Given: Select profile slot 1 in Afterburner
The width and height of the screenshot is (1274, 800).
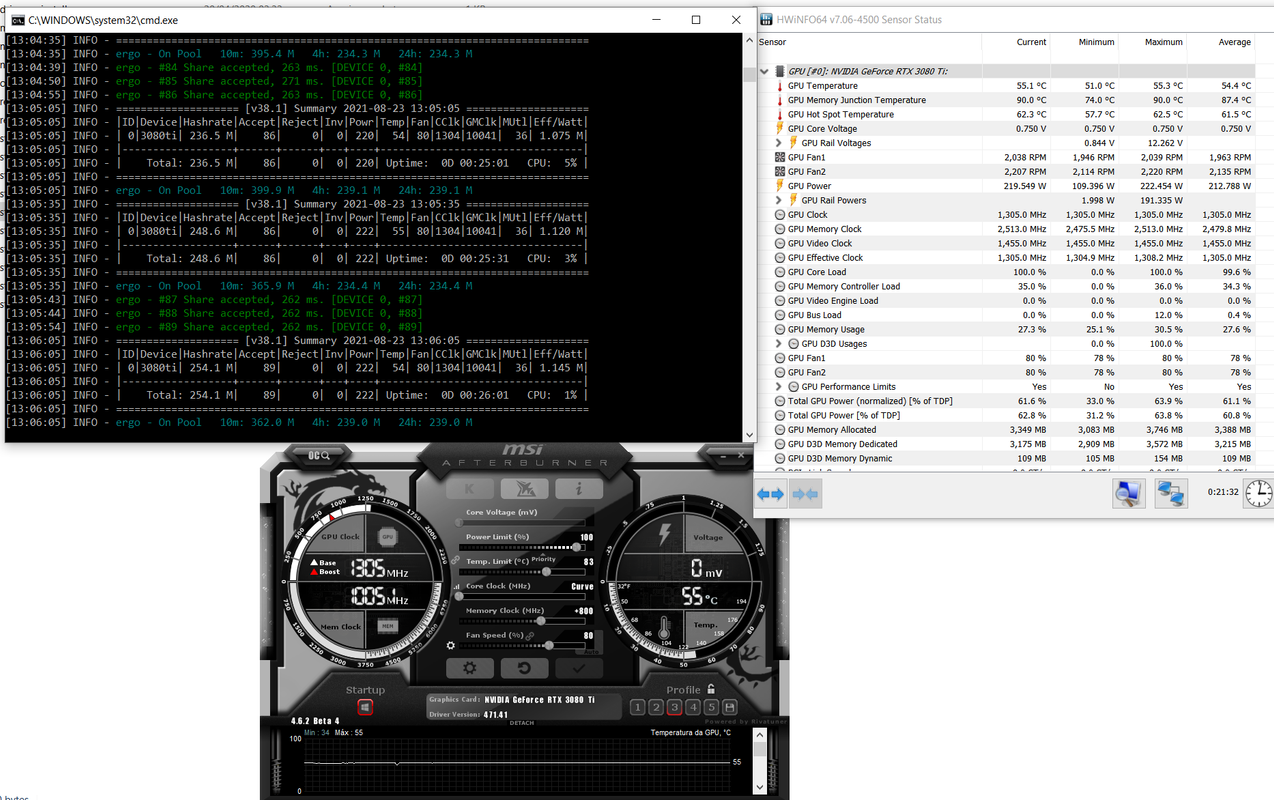Looking at the screenshot, I should [x=638, y=707].
